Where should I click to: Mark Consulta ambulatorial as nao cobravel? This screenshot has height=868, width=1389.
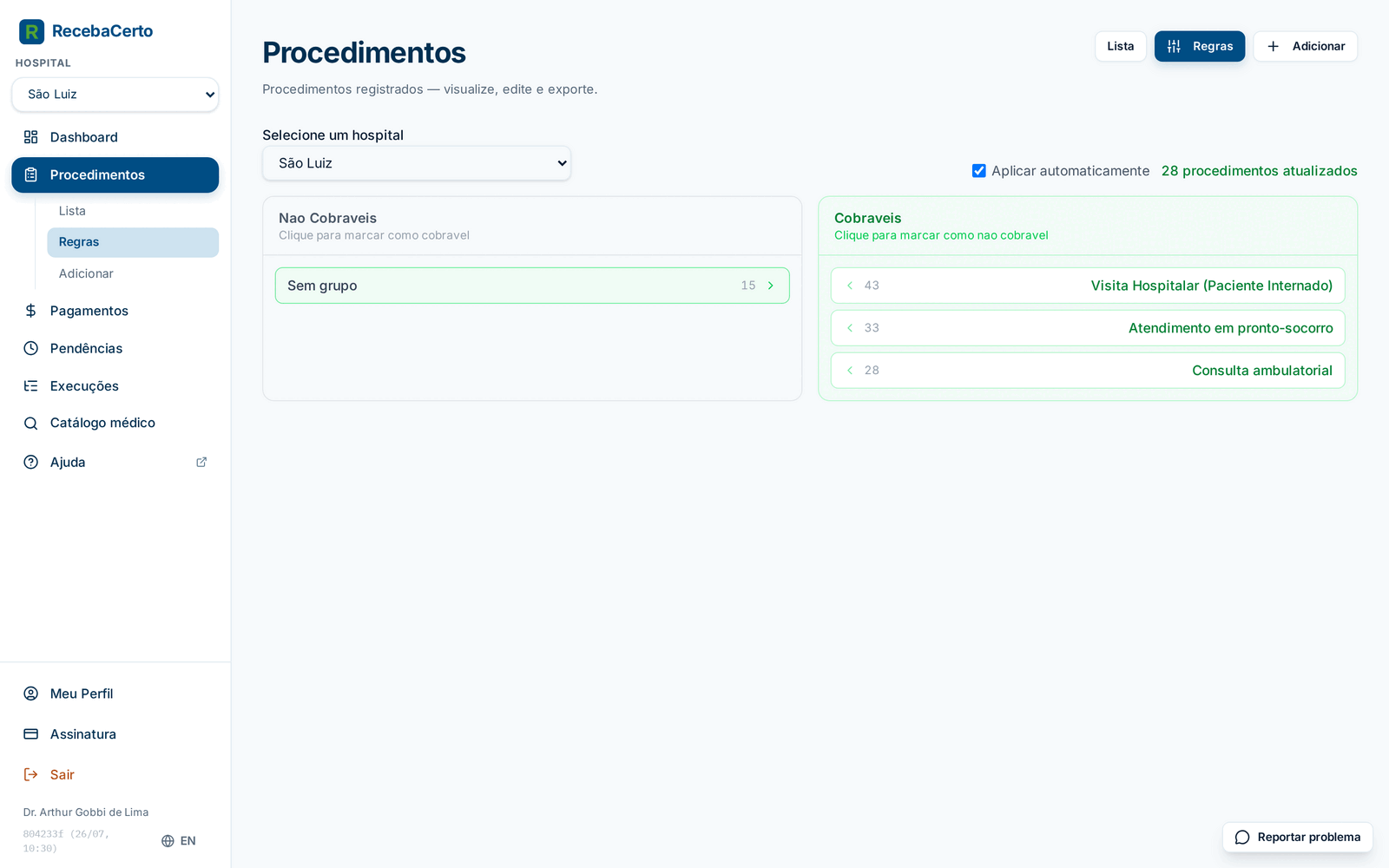point(1088,371)
